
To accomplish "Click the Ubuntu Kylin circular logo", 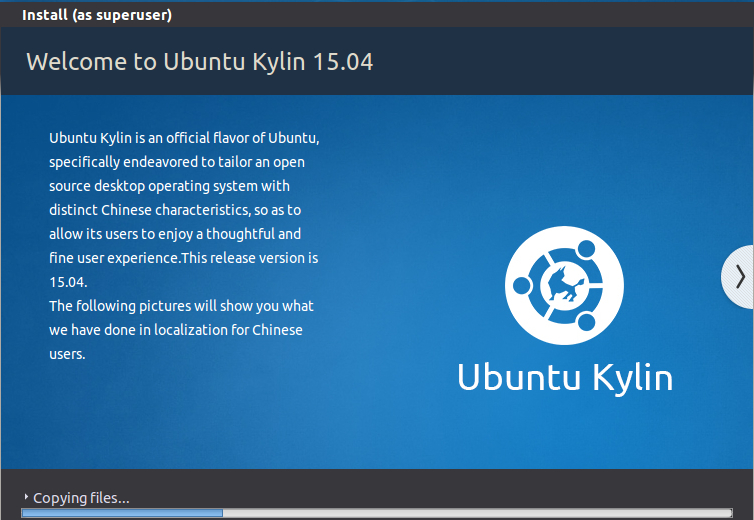I will coord(564,285).
